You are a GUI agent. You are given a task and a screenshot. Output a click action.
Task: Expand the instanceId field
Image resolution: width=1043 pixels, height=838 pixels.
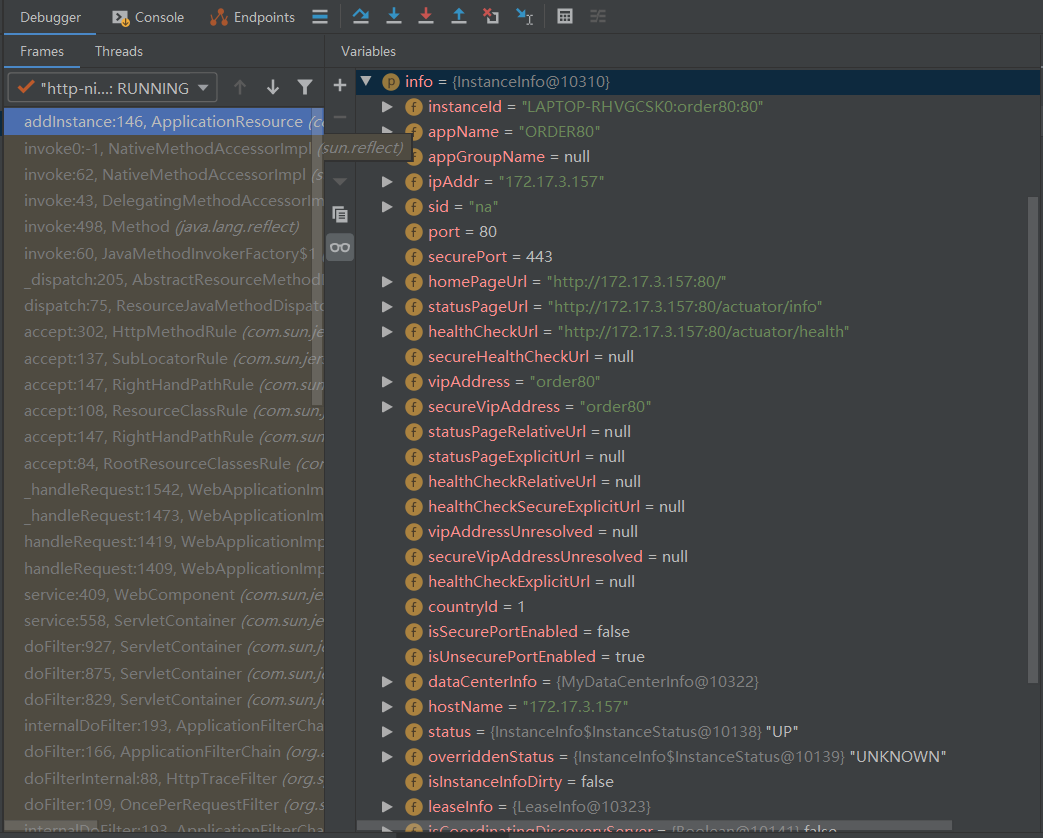point(387,106)
